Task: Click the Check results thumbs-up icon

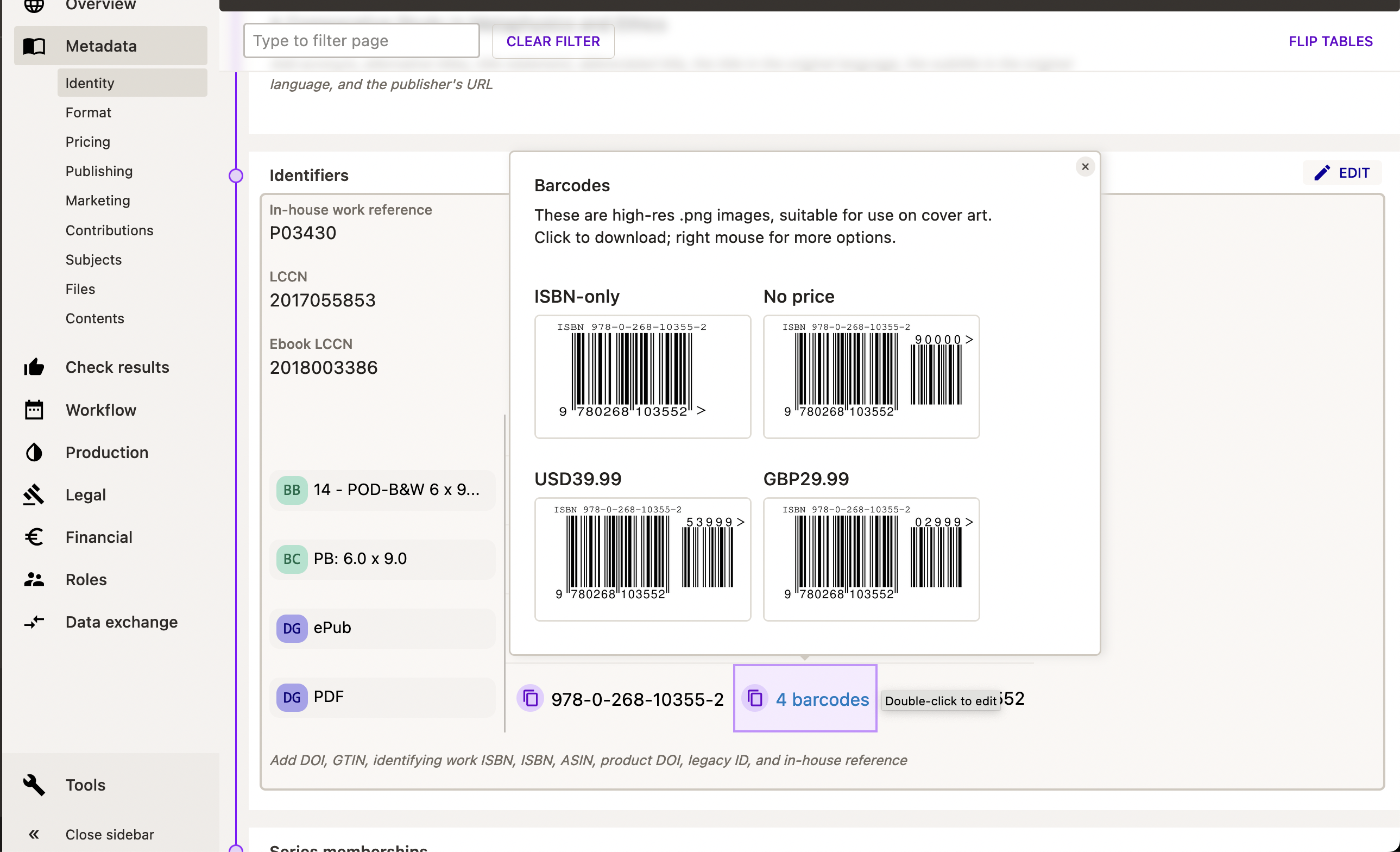Action: [x=34, y=367]
